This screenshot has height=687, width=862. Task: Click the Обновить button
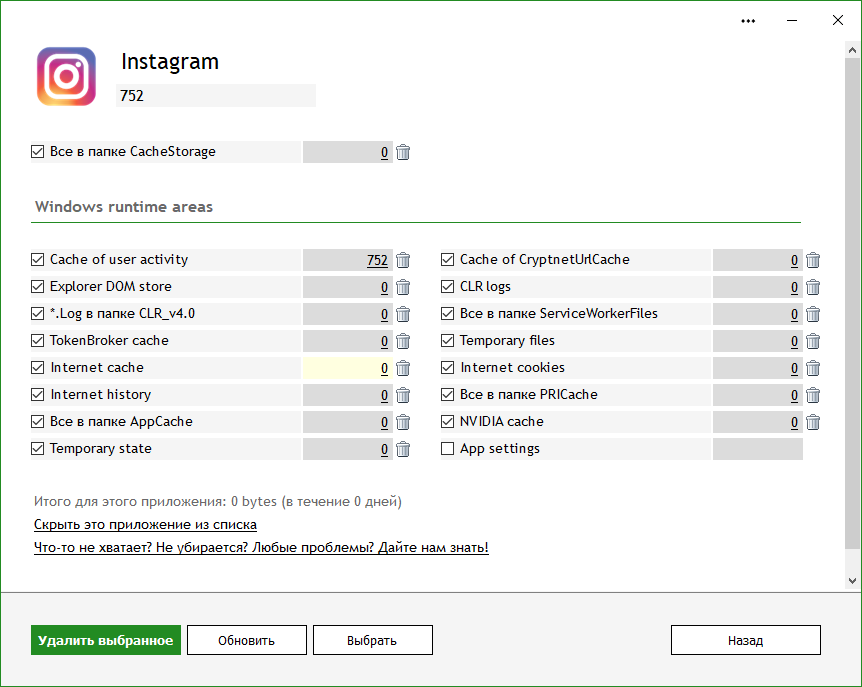coord(246,640)
